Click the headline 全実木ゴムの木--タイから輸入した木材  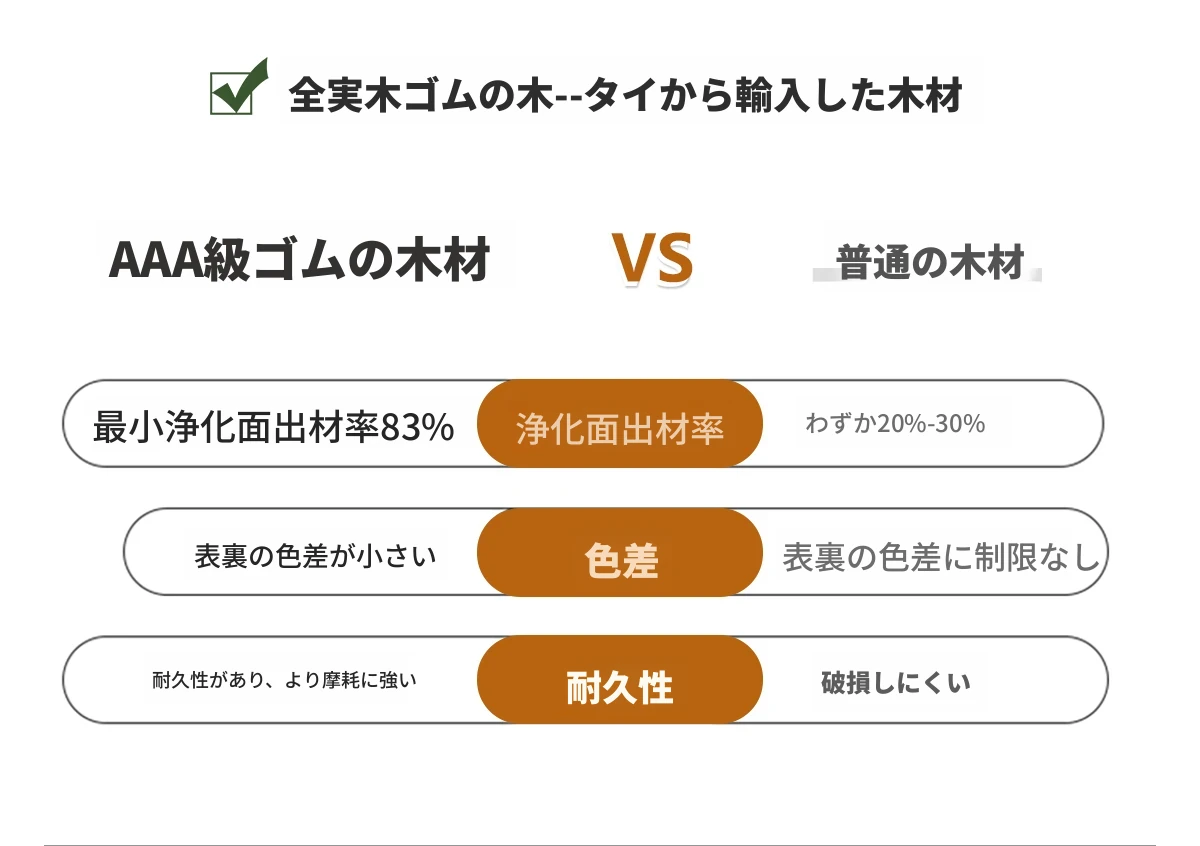pos(625,96)
